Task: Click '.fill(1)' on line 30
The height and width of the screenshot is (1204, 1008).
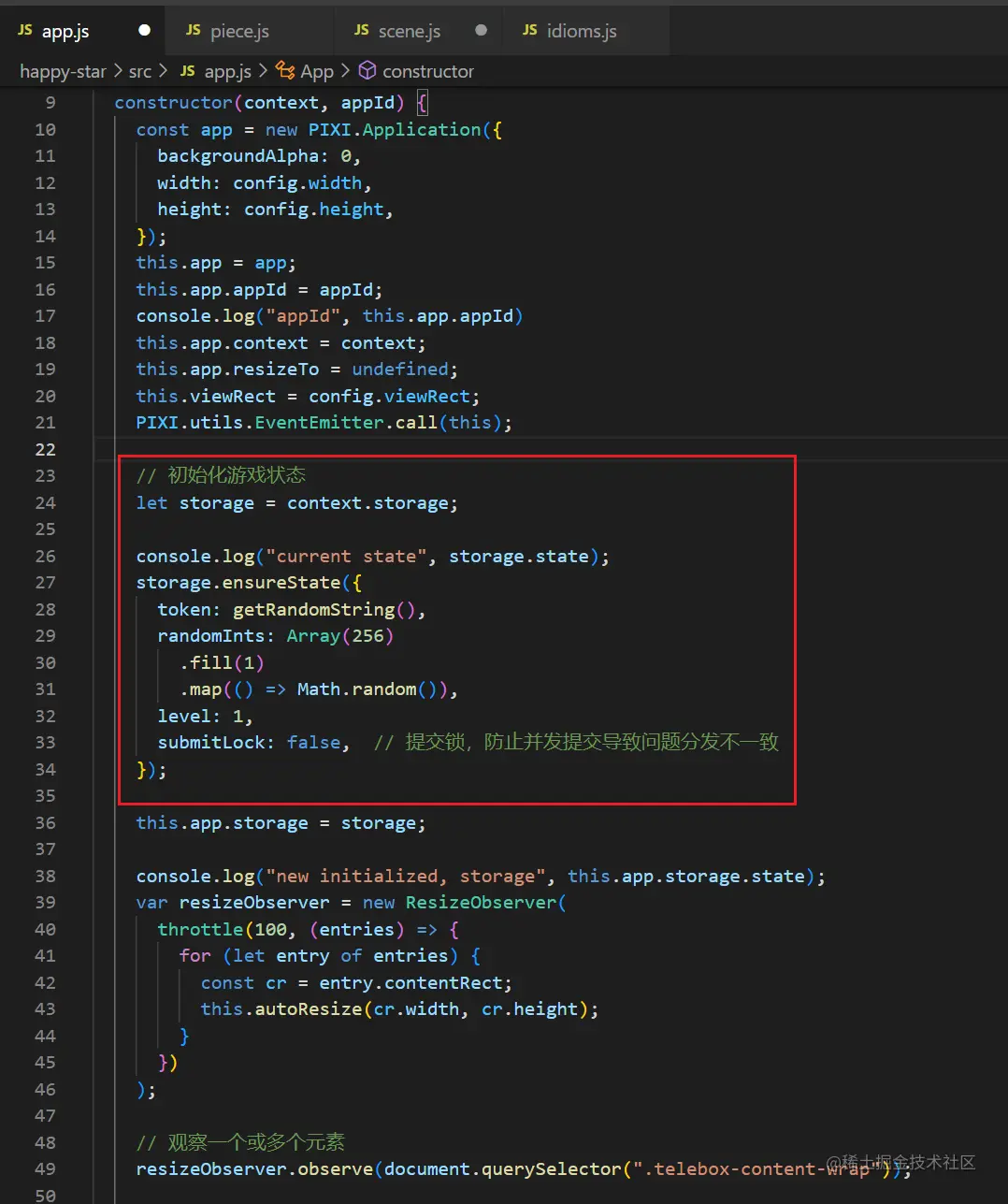Action: (222, 663)
